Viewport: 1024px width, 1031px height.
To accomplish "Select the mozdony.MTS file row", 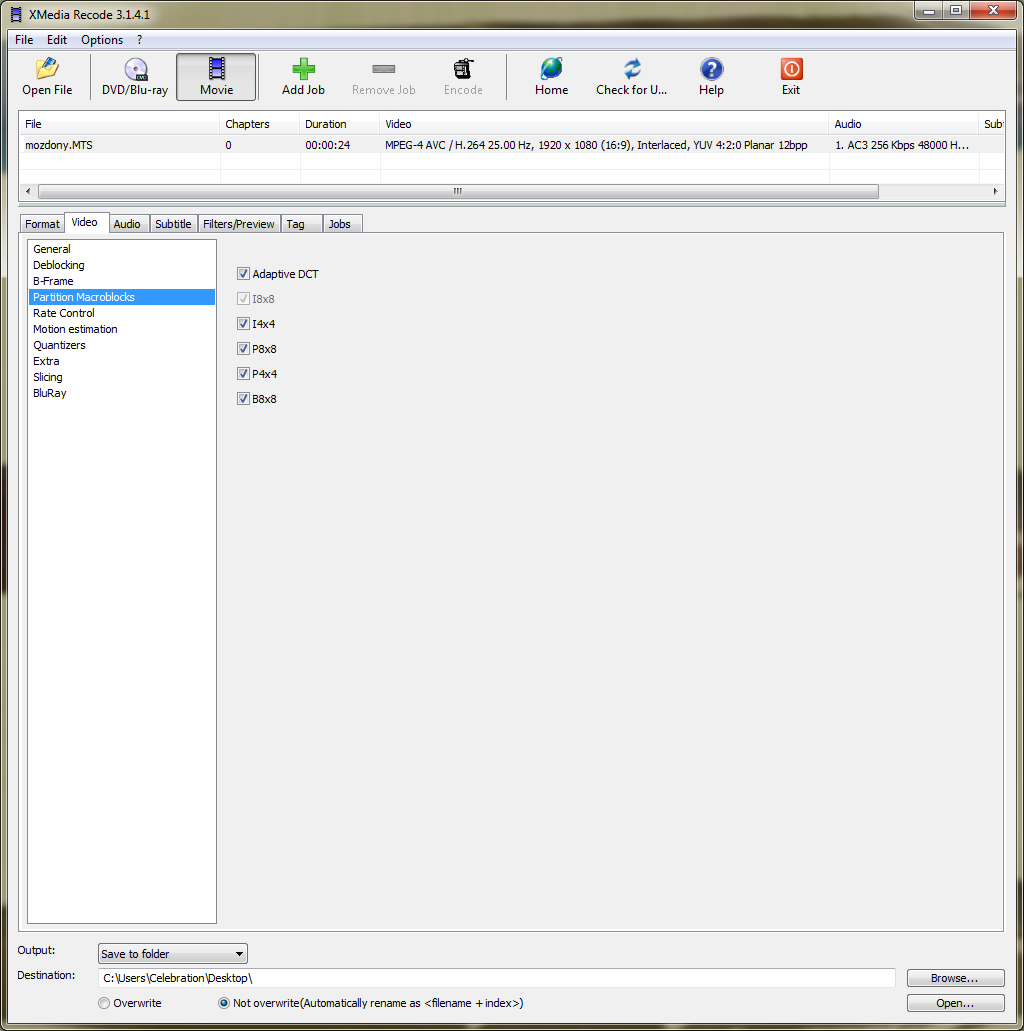I will point(512,145).
